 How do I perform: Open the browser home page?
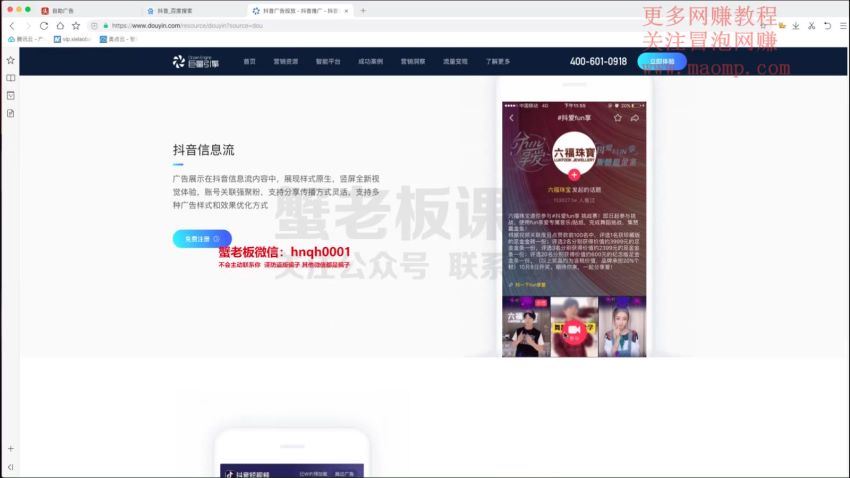(60, 25)
